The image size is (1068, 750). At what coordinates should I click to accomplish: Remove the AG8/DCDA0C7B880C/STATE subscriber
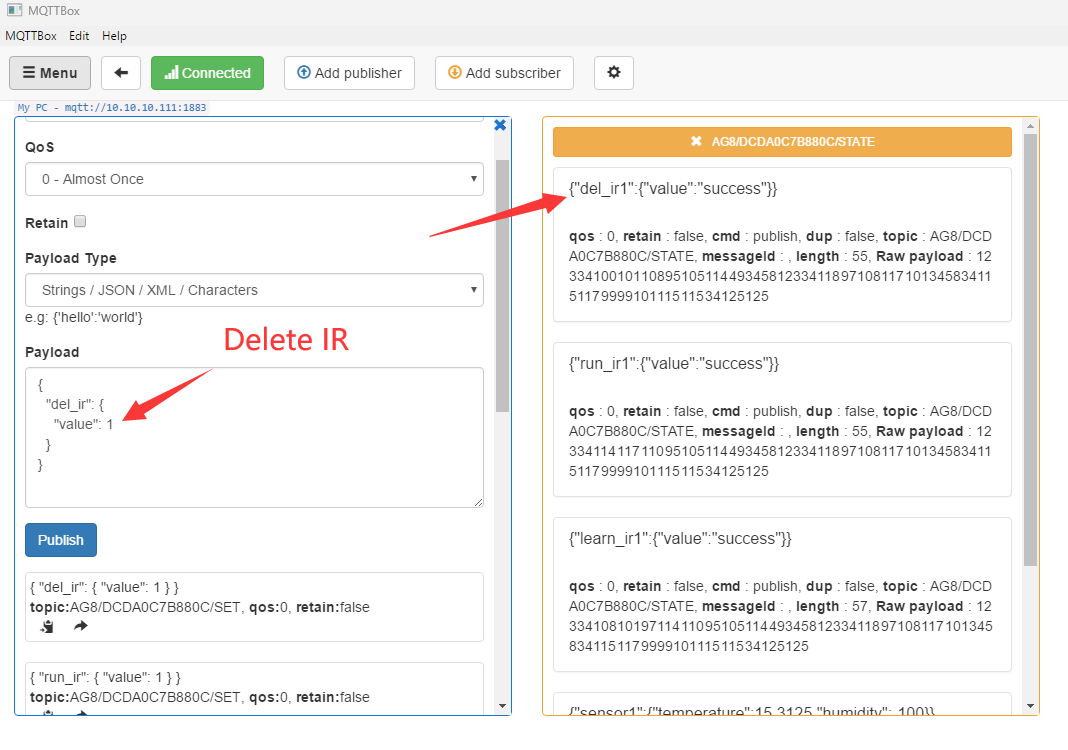(x=696, y=142)
